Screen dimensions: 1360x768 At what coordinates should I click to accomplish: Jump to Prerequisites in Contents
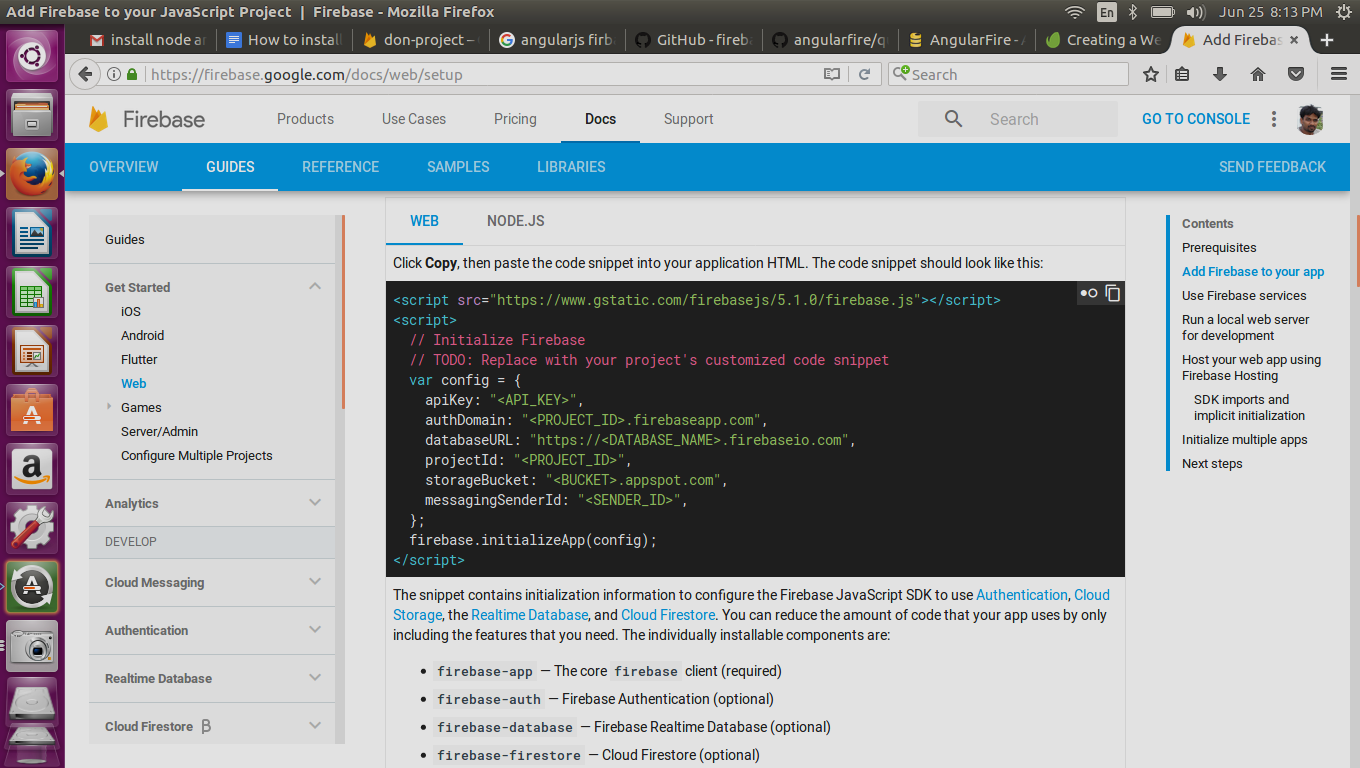[x=1219, y=248]
